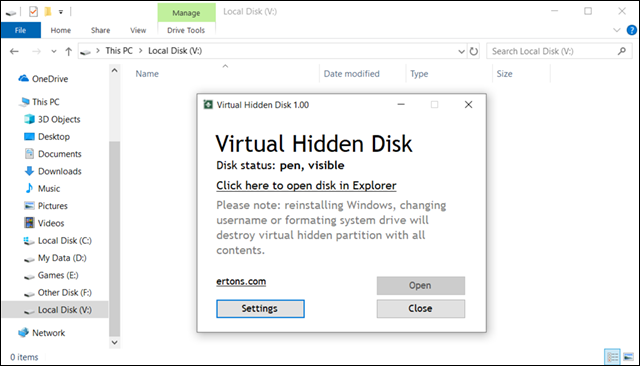Screen dimensions: 640x366
Task: Click the Local Disk (V:) drive icon in sidebar
Action: [x=29, y=311]
